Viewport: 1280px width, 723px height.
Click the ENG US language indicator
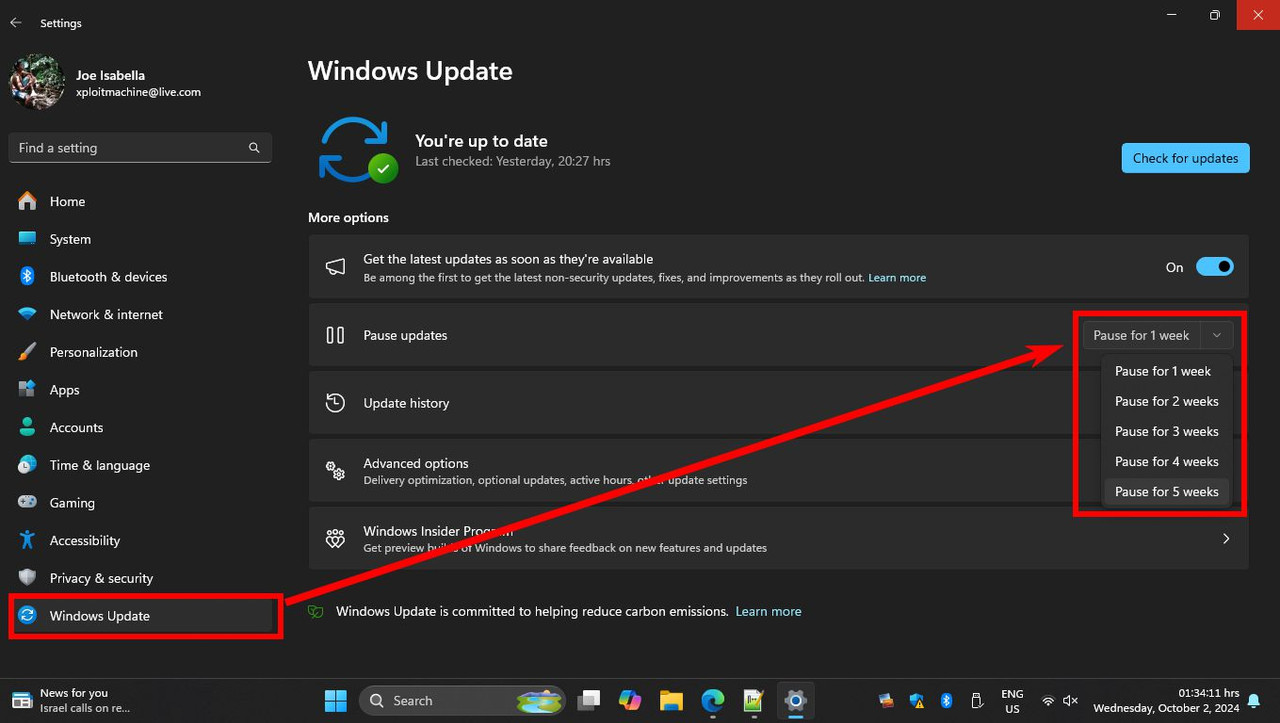tap(1012, 701)
